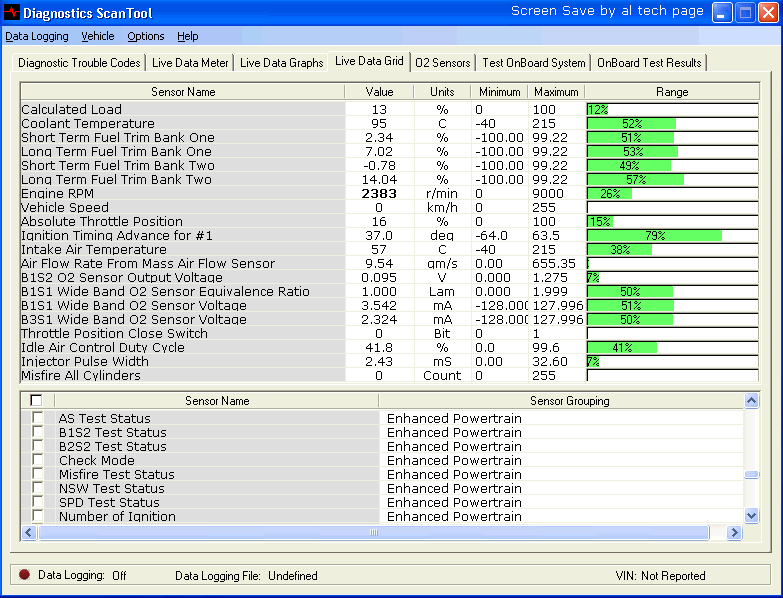
Task: Open the O2 Sensors tab
Action: (442, 62)
